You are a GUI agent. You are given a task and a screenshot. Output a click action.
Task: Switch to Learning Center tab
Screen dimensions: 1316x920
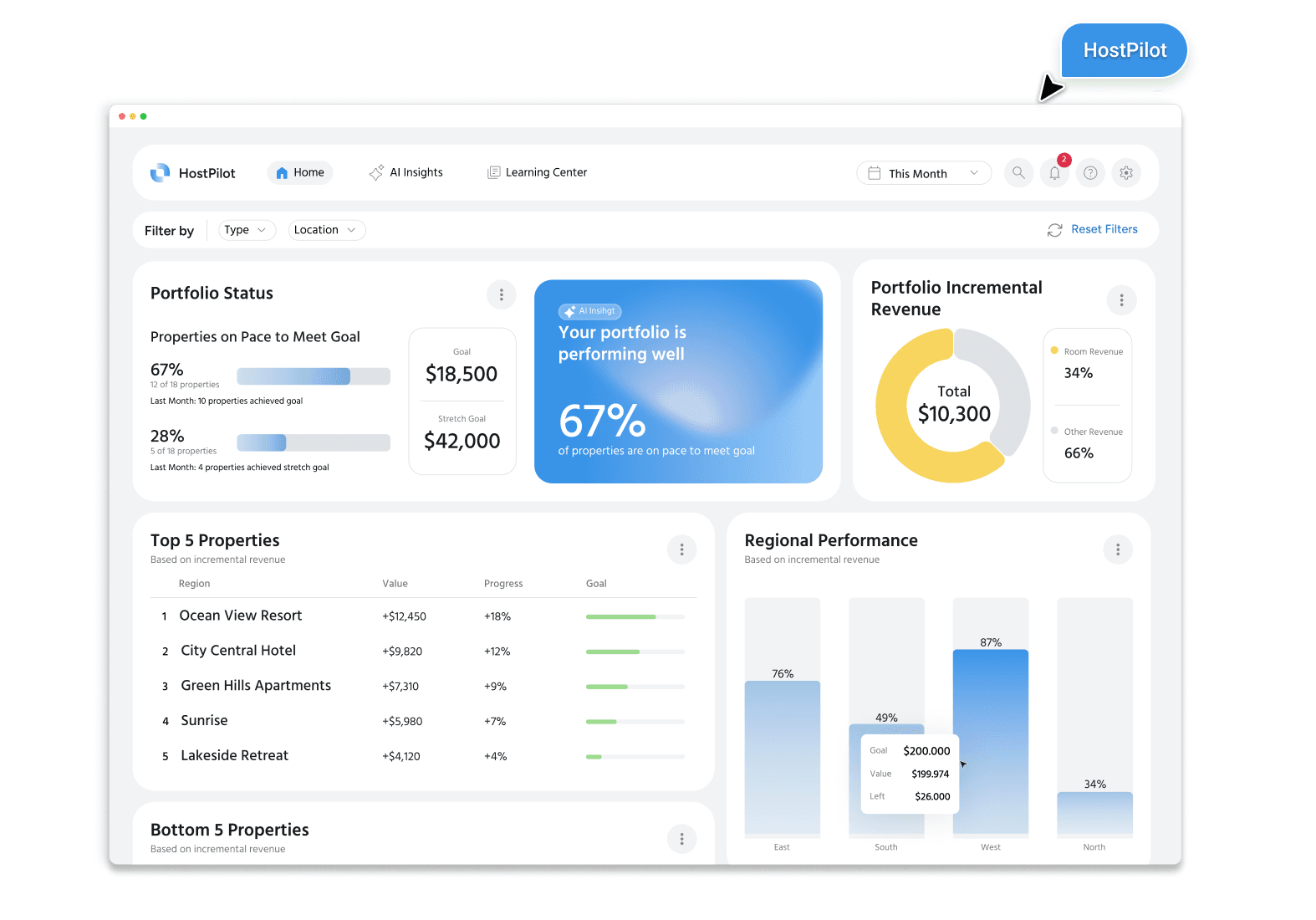538,172
